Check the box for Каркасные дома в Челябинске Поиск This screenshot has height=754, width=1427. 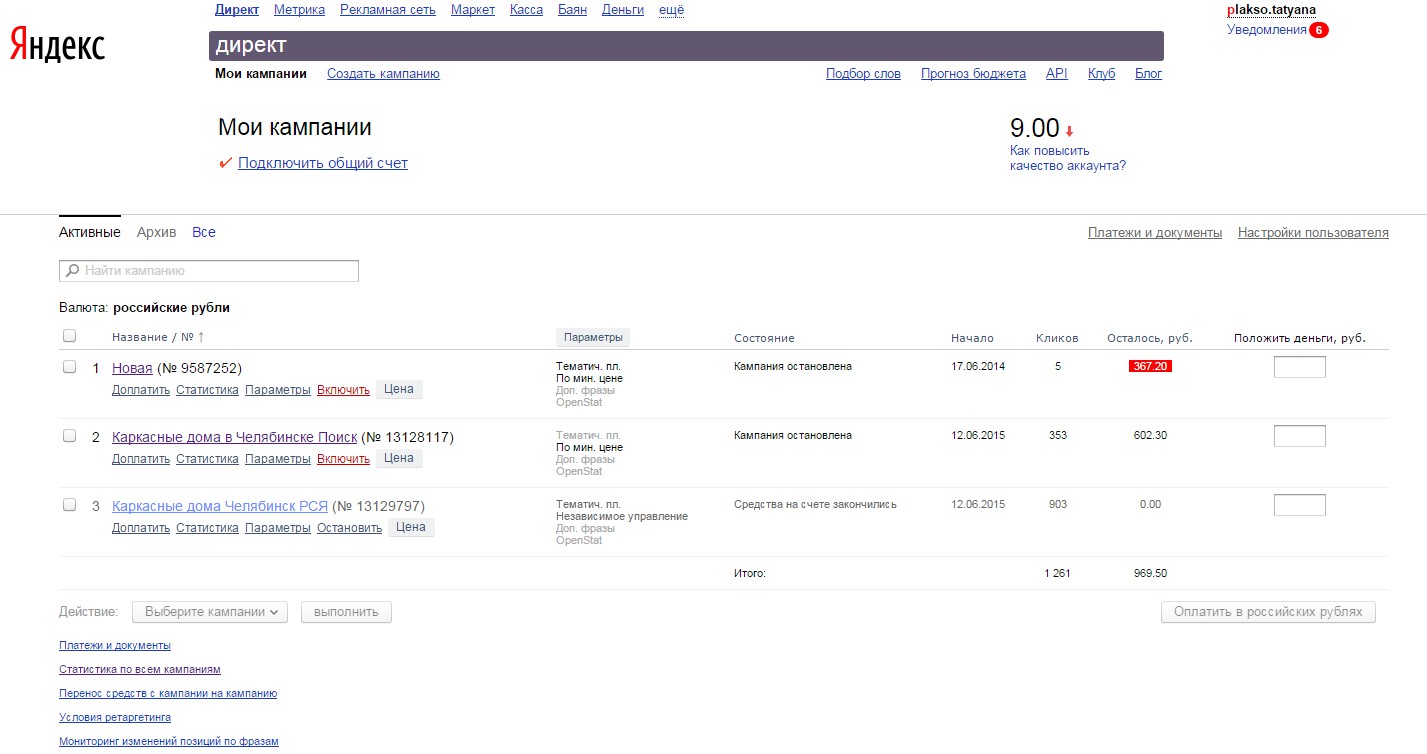coord(69,436)
